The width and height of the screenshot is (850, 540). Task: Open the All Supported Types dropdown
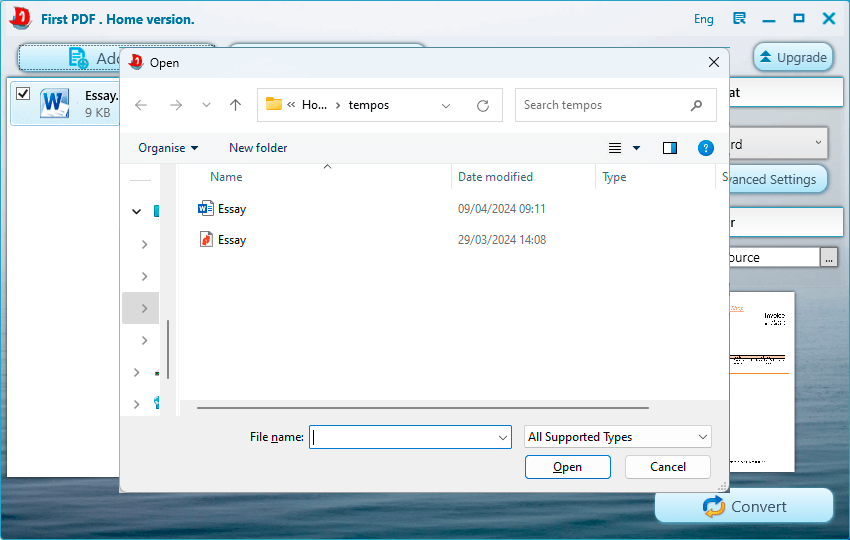click(x=617, y=437)
